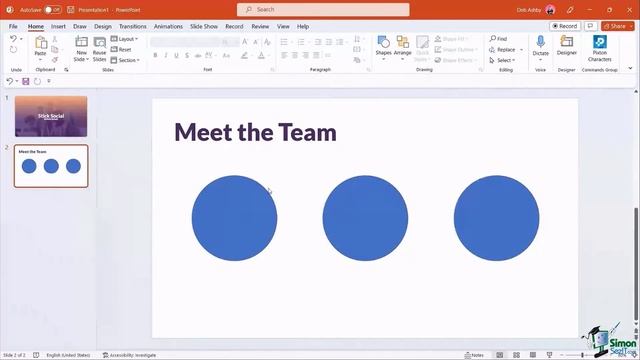Launch Pixton Characters add-in
The width and height of the screenshot is (640, 360).
600,48
